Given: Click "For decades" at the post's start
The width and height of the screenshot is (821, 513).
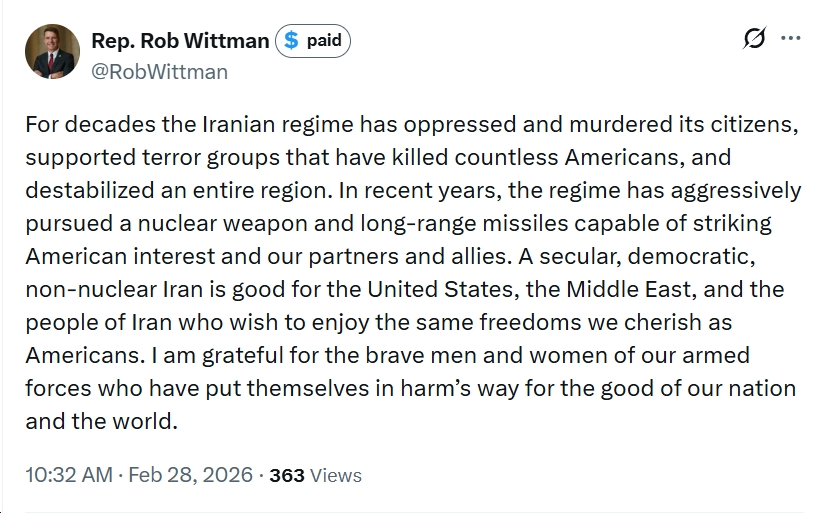Looking at the screenshot, I should tap(78, 124).
